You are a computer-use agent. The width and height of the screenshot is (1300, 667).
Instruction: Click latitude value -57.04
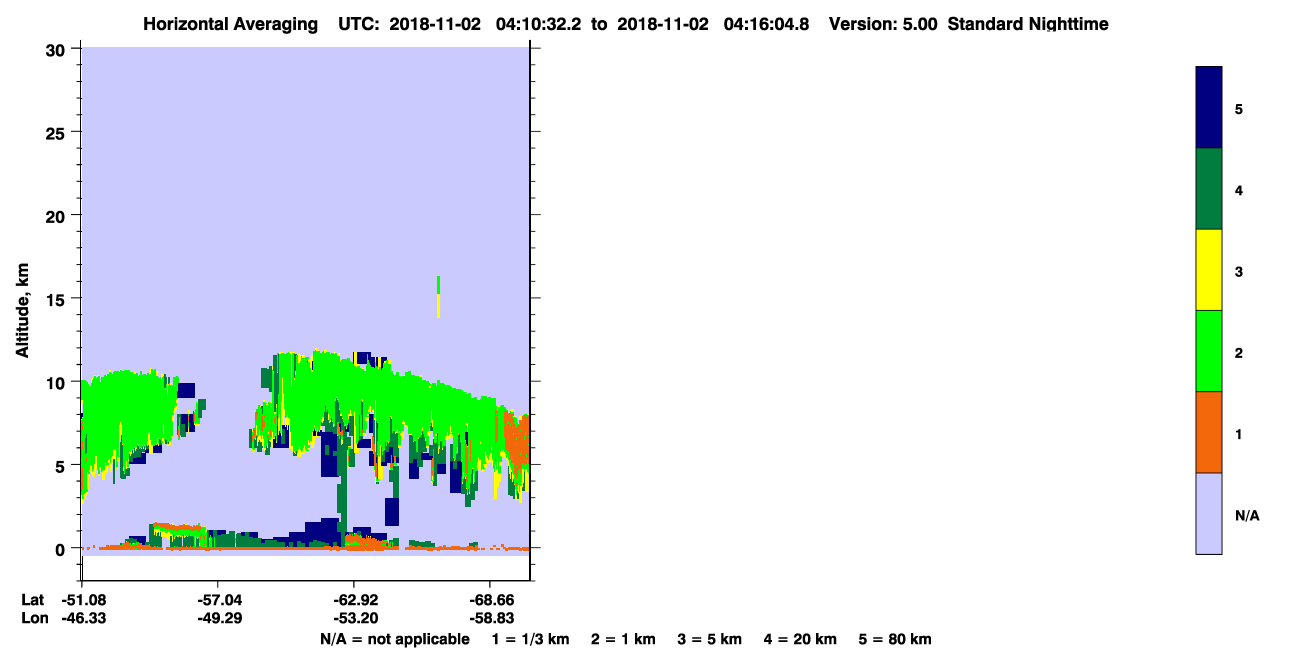[x=218, y=599]
